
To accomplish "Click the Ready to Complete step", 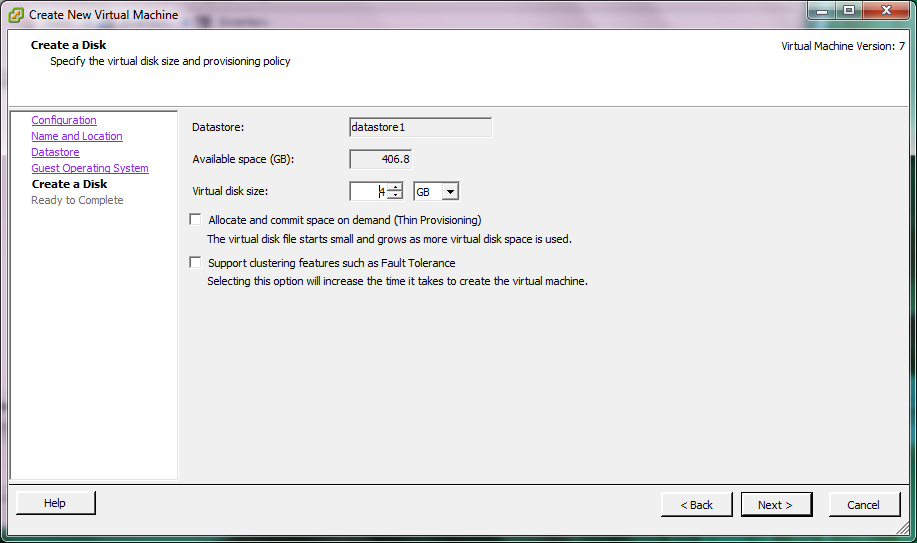I will (77, 200).
